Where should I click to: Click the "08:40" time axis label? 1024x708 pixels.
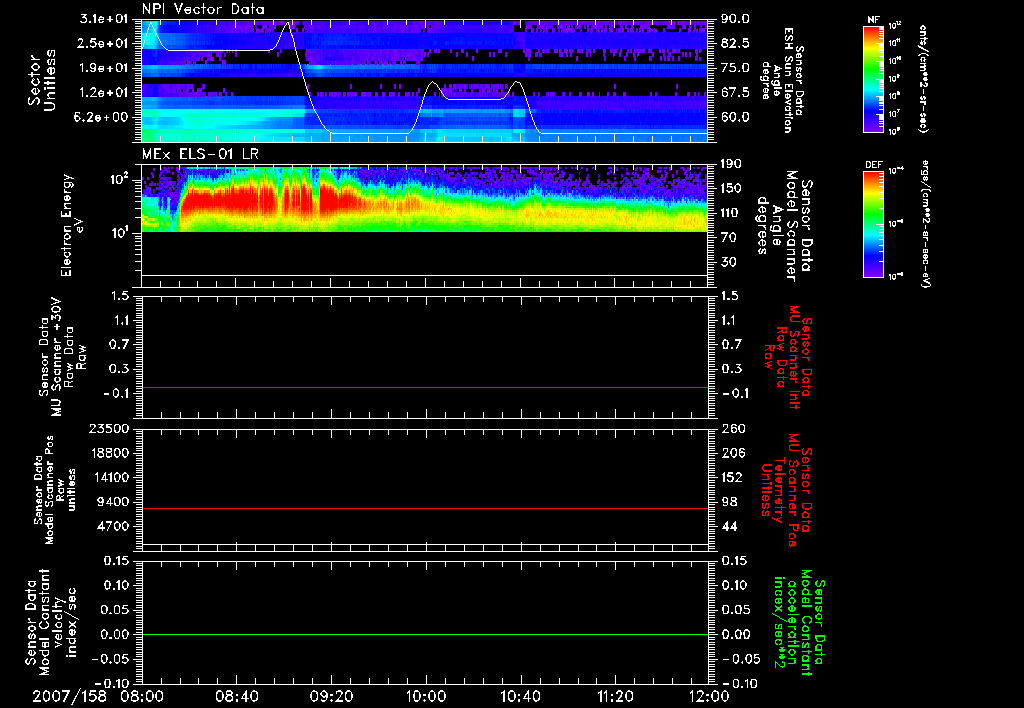236,696
